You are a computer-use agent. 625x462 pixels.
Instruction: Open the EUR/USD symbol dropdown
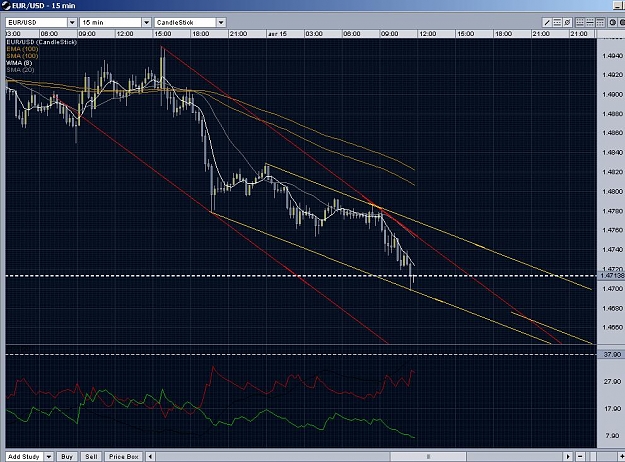point(72,23)
